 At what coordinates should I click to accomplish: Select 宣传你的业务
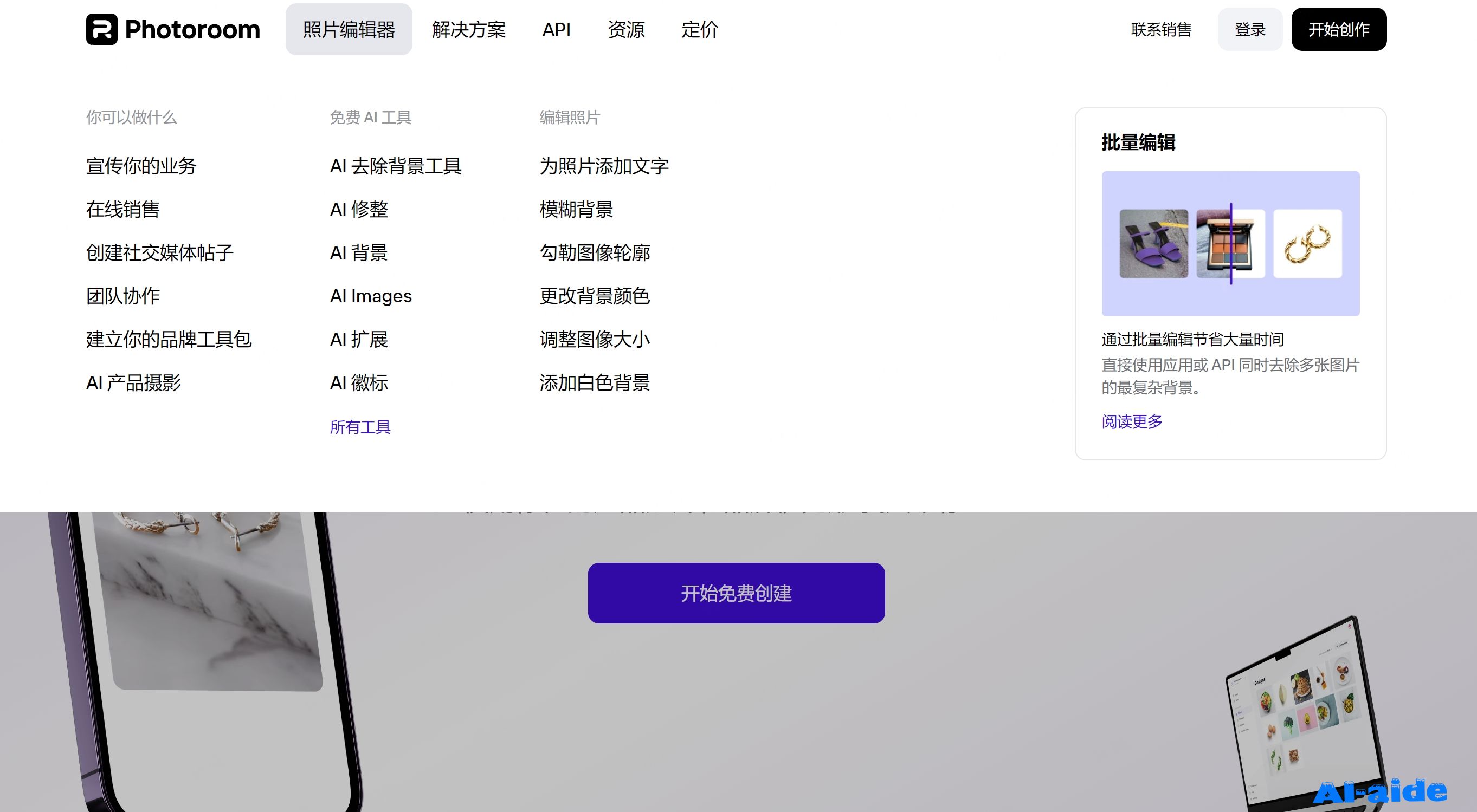pos(141,166)
